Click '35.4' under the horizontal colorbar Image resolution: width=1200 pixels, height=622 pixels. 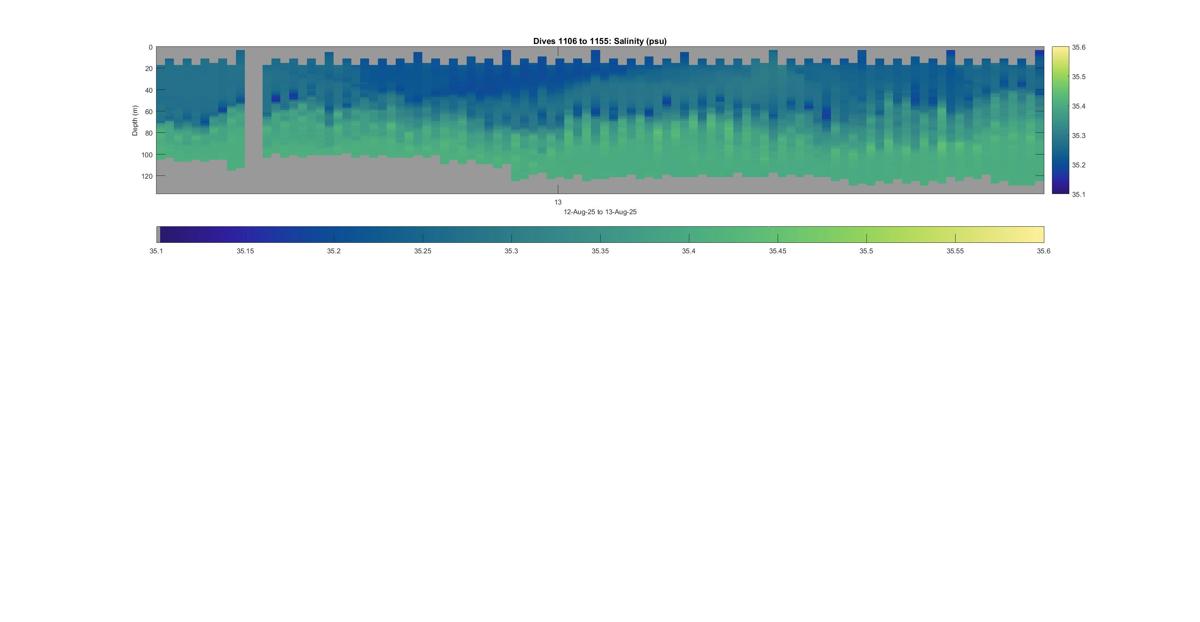689,252
